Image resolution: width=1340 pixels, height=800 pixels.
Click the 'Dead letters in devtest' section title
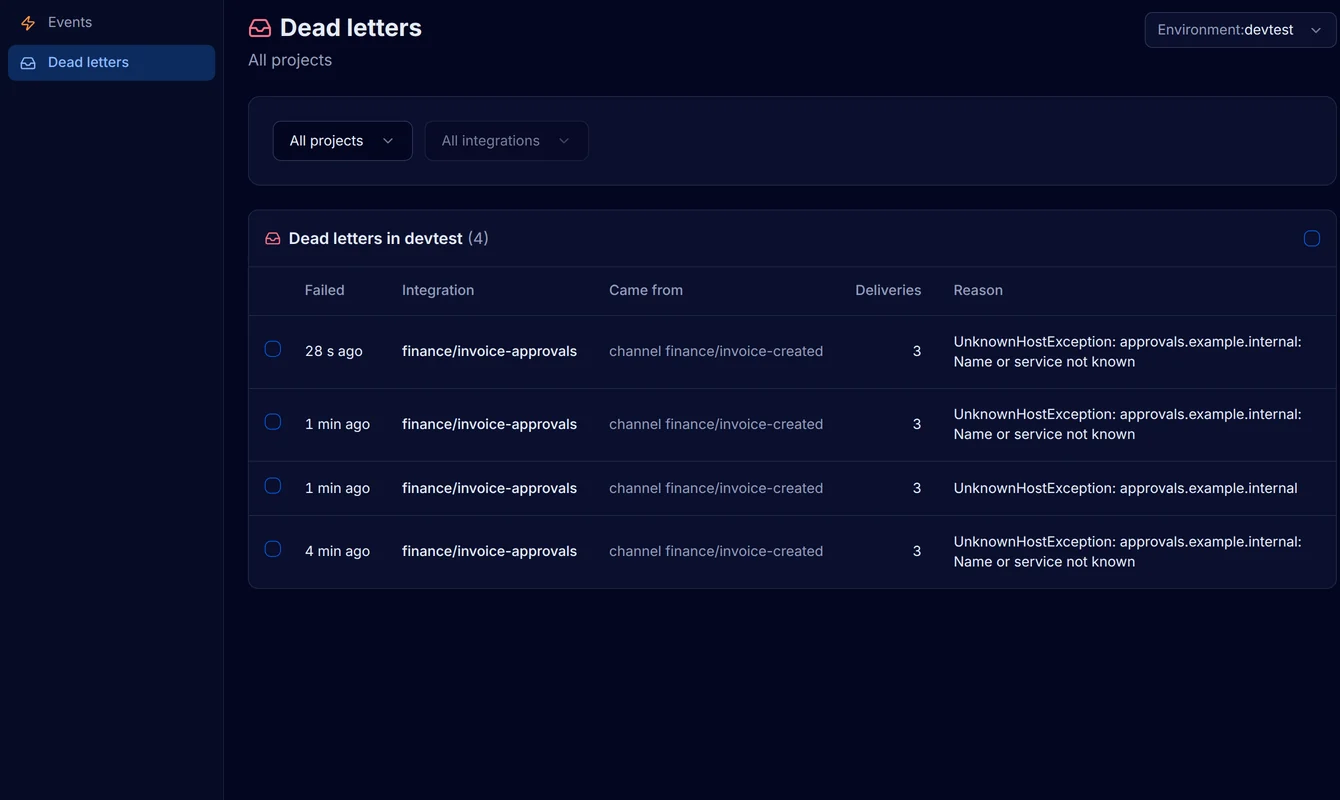(375, 238)
